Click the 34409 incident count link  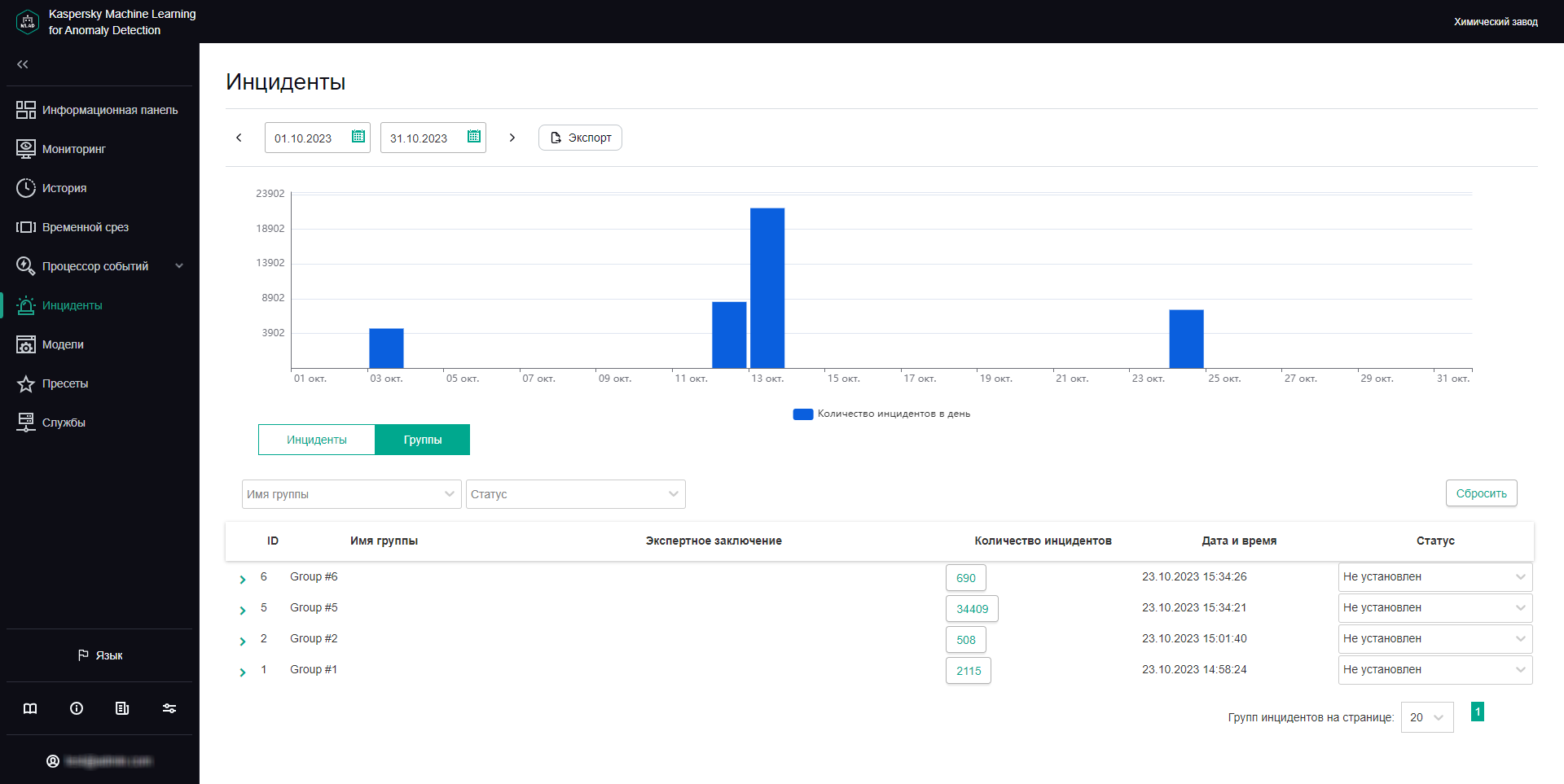[x=972, y=609]
